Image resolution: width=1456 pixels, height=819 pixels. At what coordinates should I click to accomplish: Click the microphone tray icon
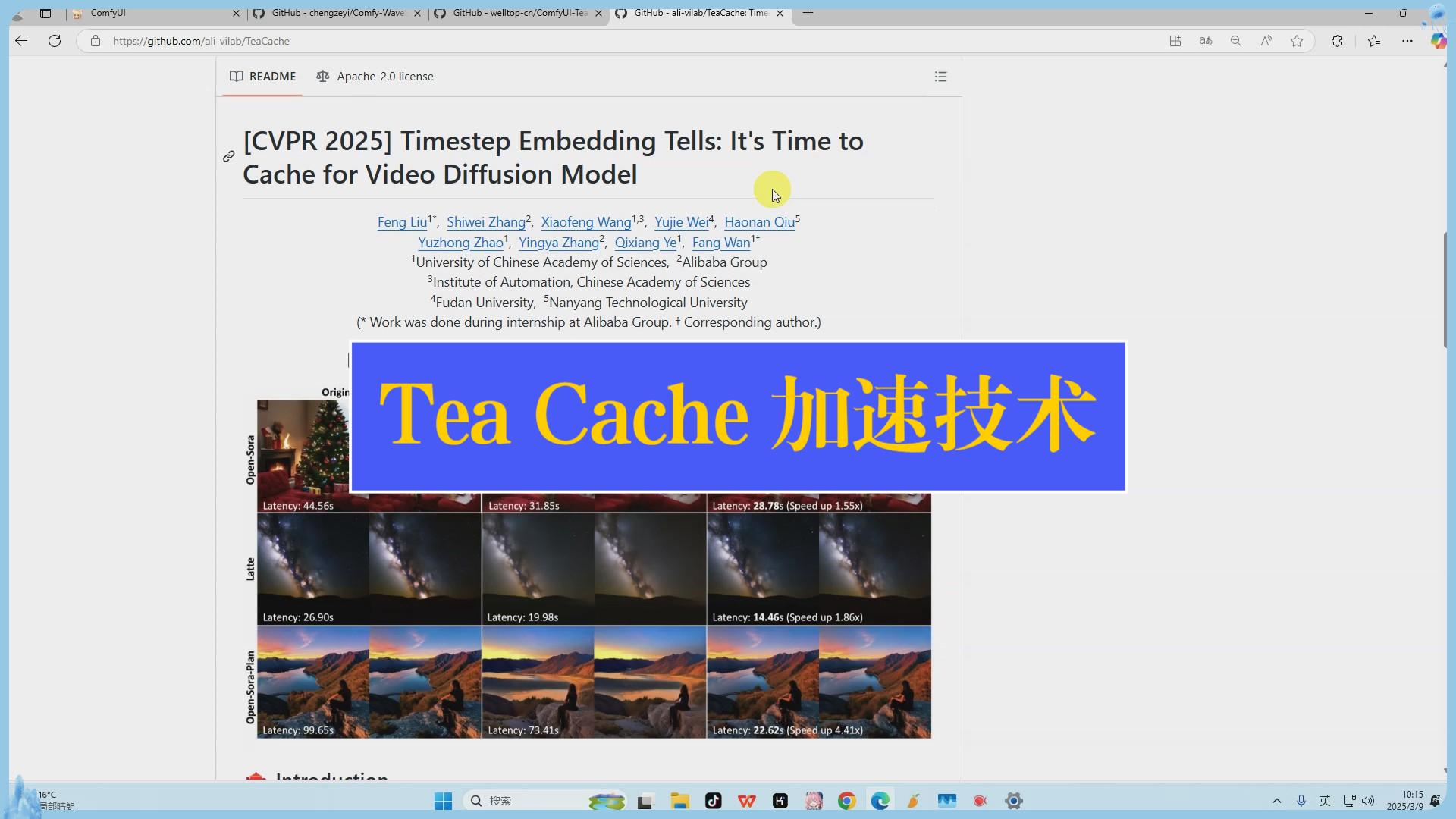coord(1301,801)
